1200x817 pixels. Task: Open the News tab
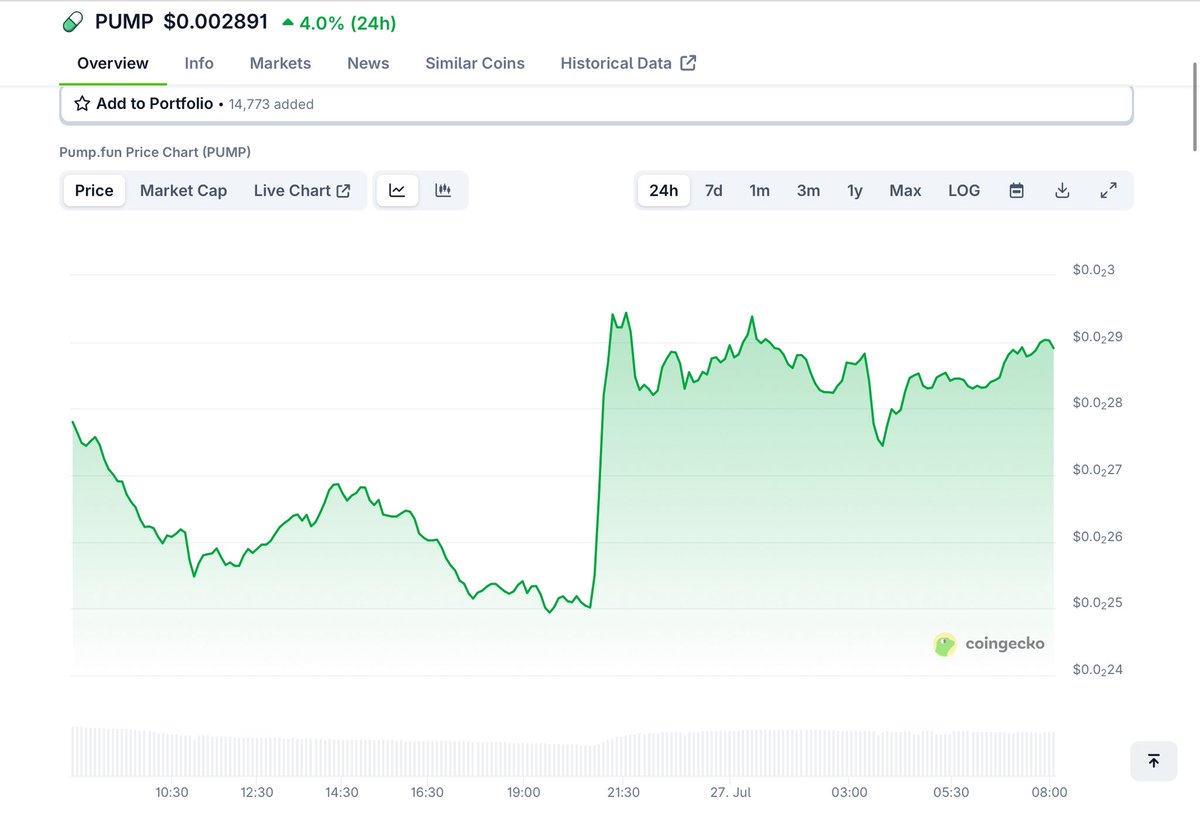pos(368,63)
